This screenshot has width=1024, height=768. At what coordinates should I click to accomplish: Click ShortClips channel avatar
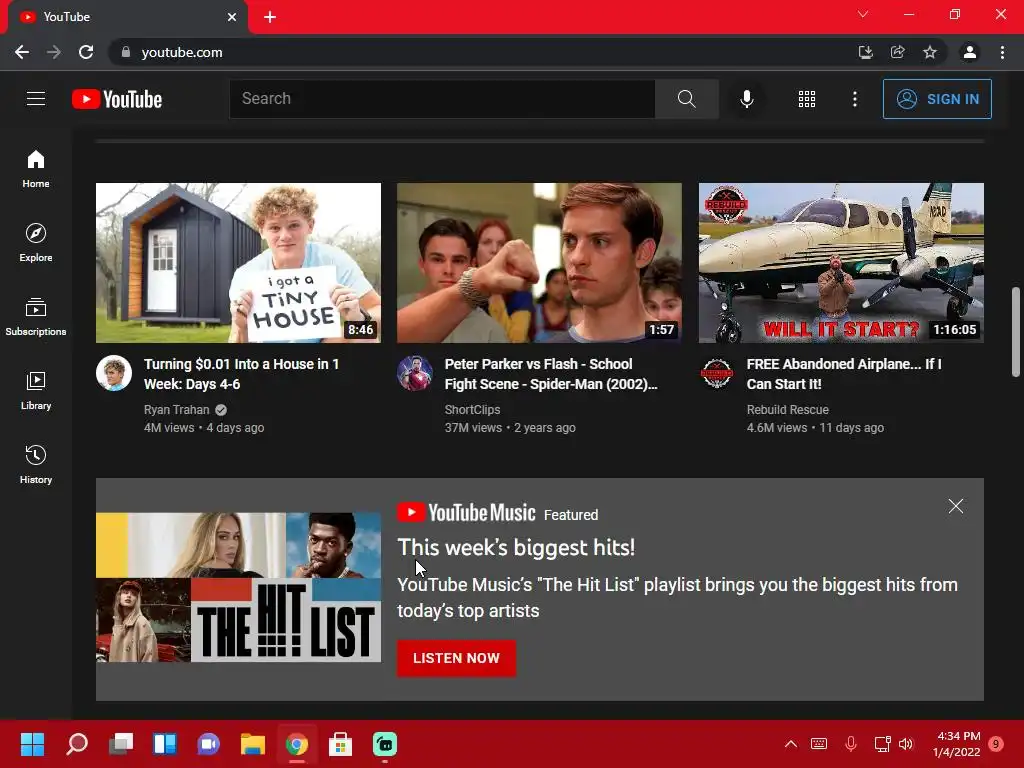coord(415,373)
